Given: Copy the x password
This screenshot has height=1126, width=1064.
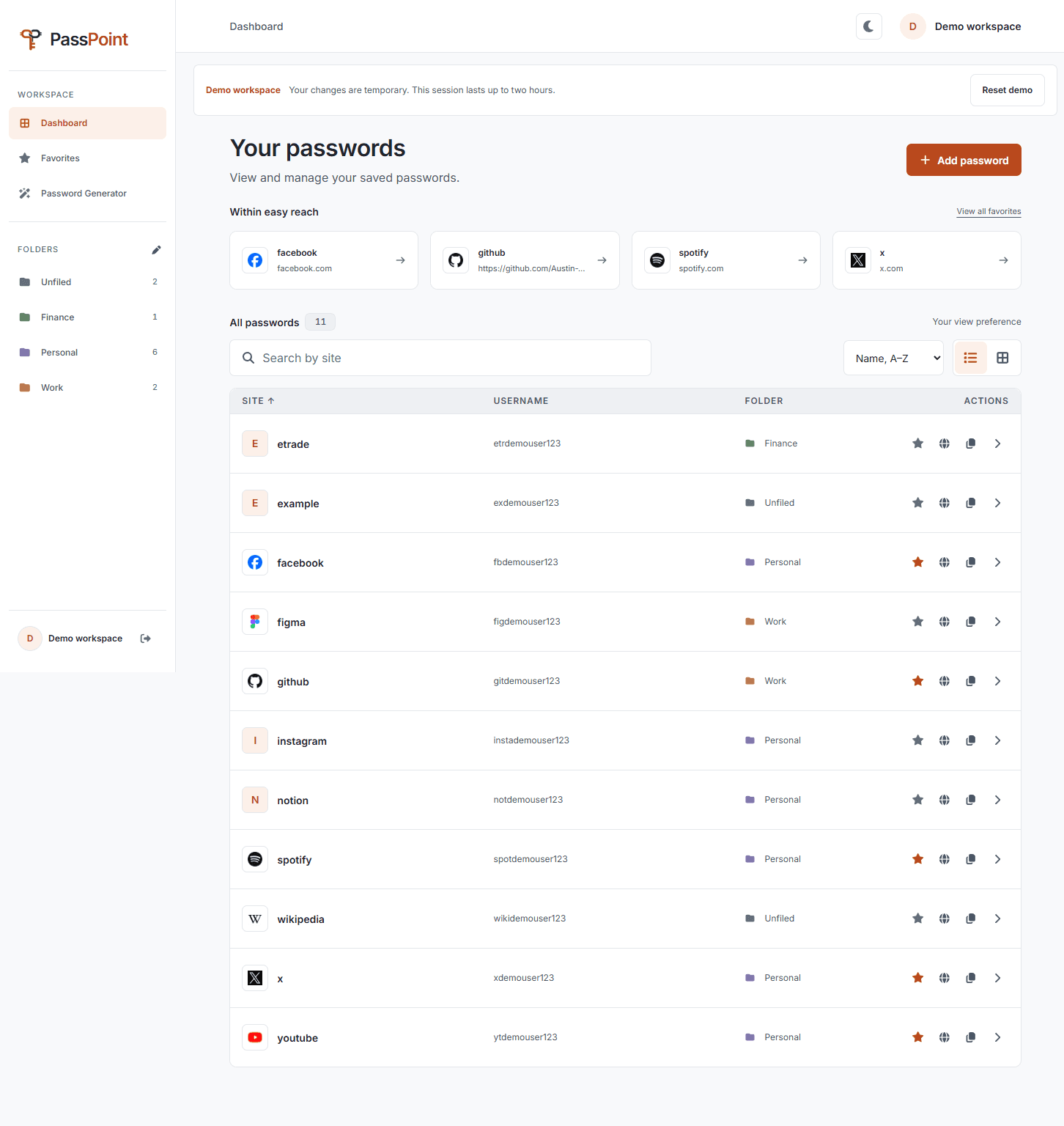Looking at the screenshot, I should click(971, 978).
